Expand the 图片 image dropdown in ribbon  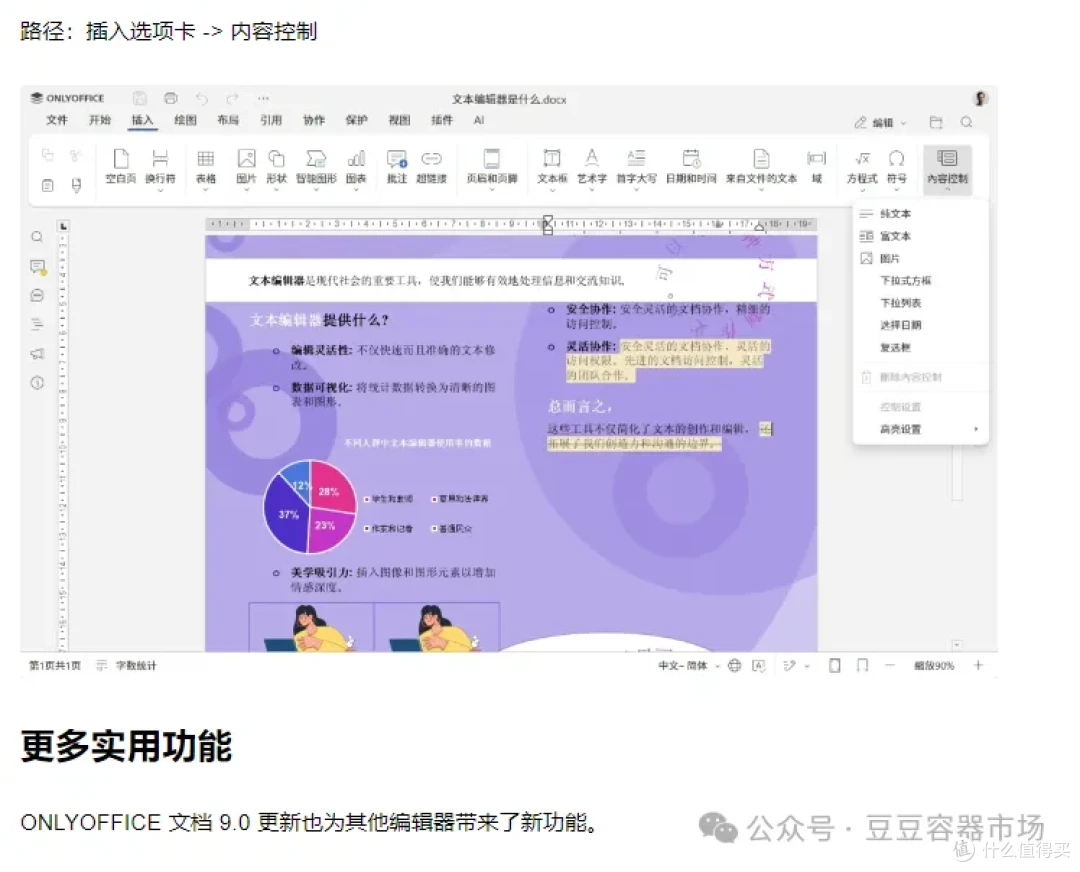pyautogui.click(x=246, y=190)
